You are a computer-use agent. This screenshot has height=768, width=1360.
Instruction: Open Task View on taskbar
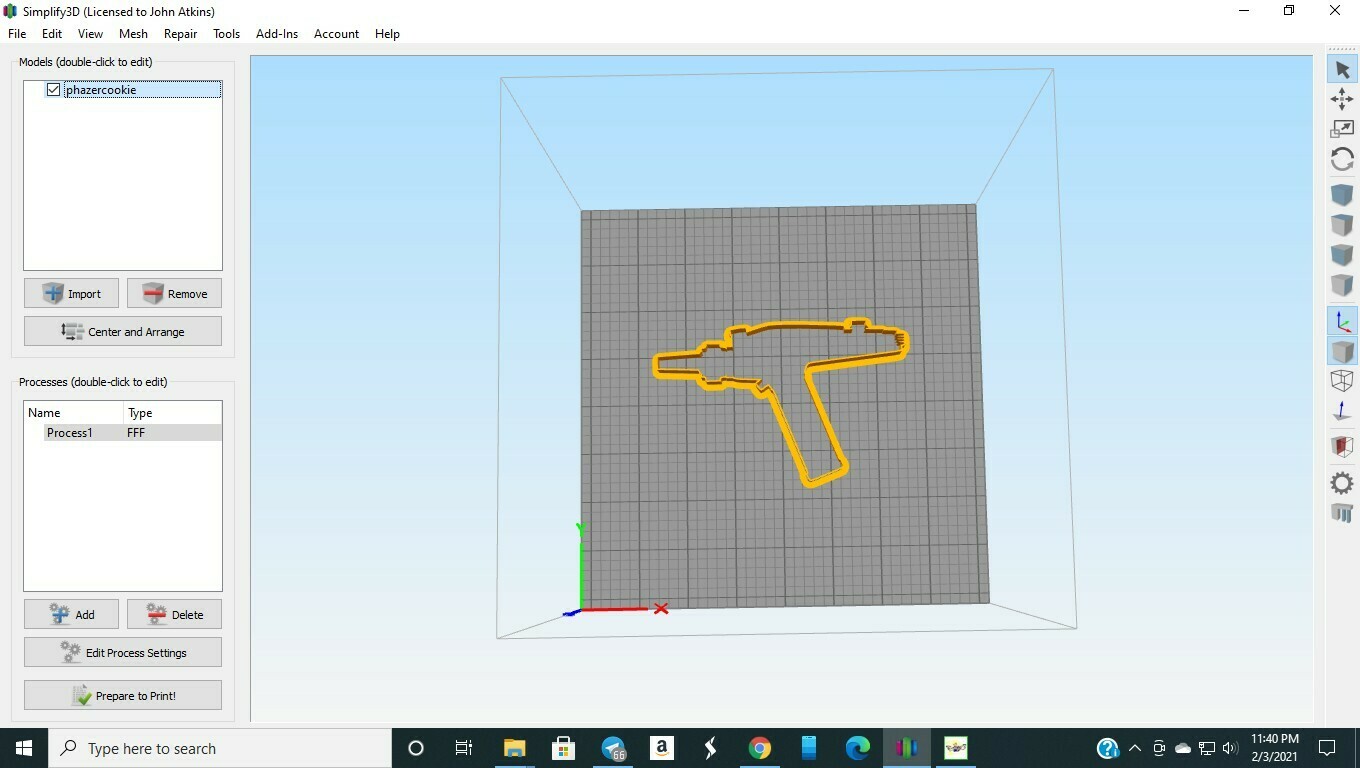coord(464,748)
